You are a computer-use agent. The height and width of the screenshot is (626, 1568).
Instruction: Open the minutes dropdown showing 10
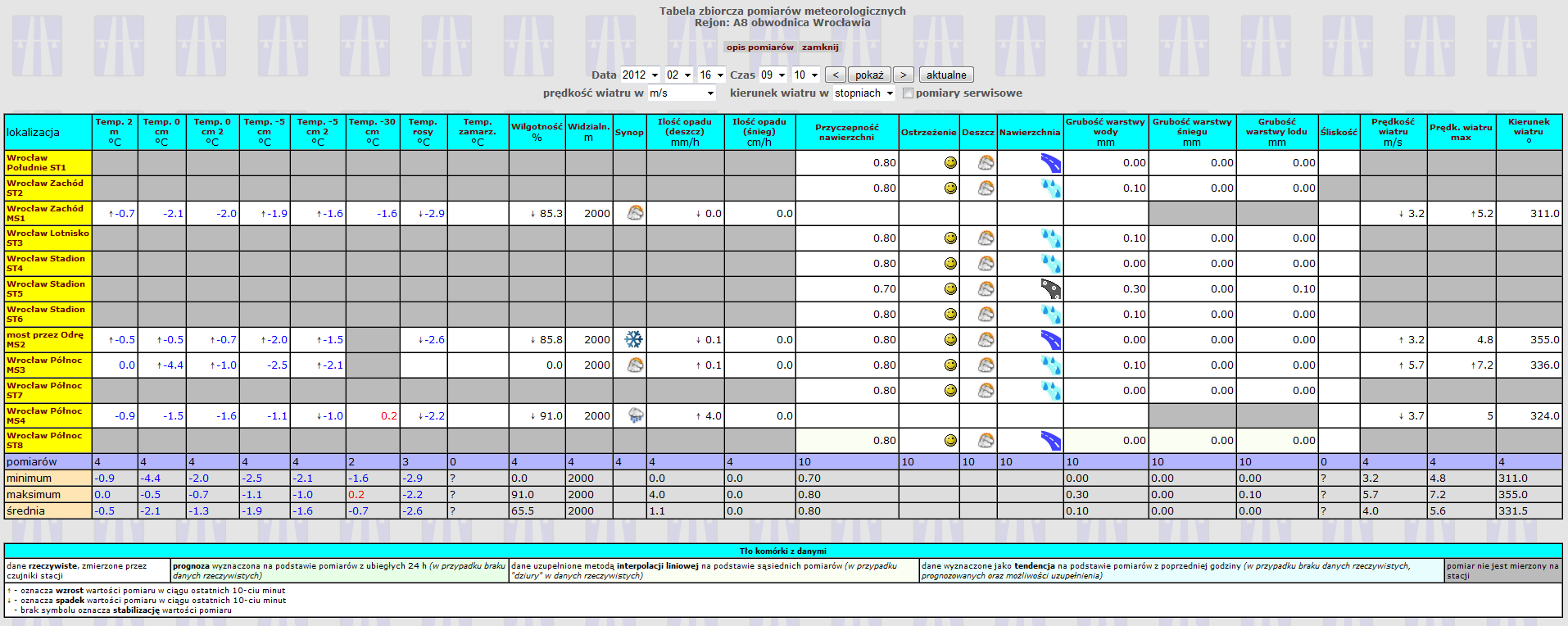[805, 75]
